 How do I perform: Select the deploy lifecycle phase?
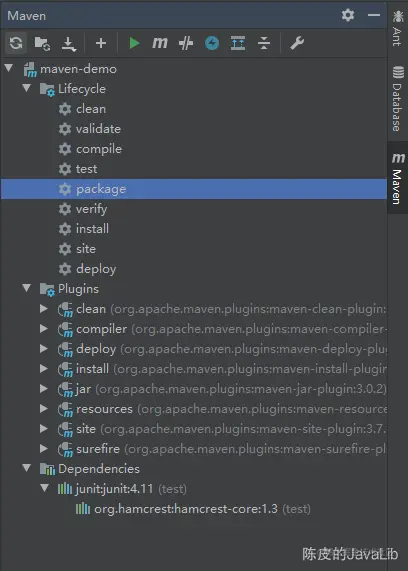click(x=193, y=269)
